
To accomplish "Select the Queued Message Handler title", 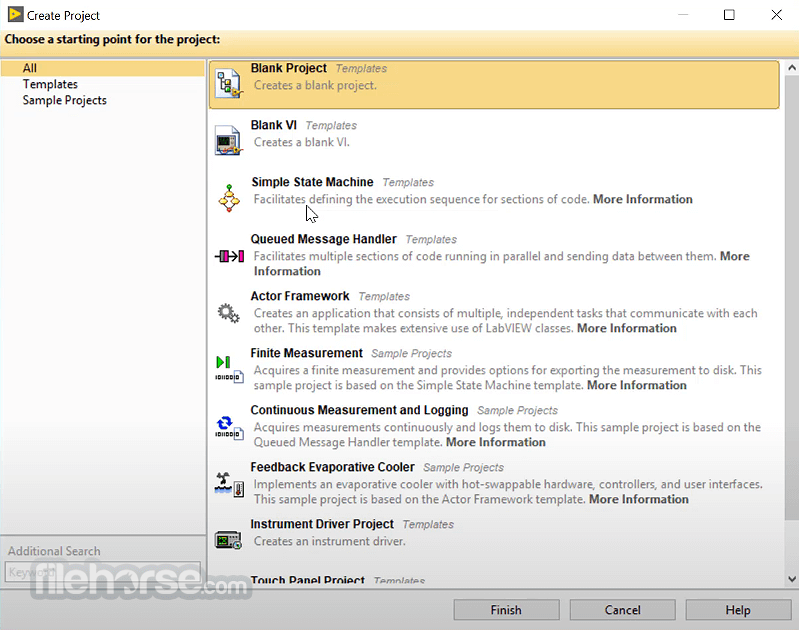I will [x=323, y=239].
